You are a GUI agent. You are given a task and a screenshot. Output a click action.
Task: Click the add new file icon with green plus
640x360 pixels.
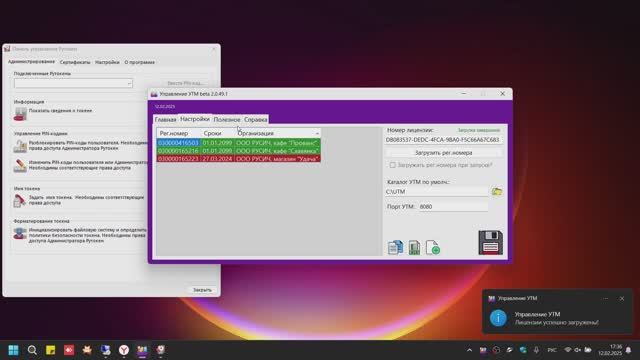(x=433, y=247)
